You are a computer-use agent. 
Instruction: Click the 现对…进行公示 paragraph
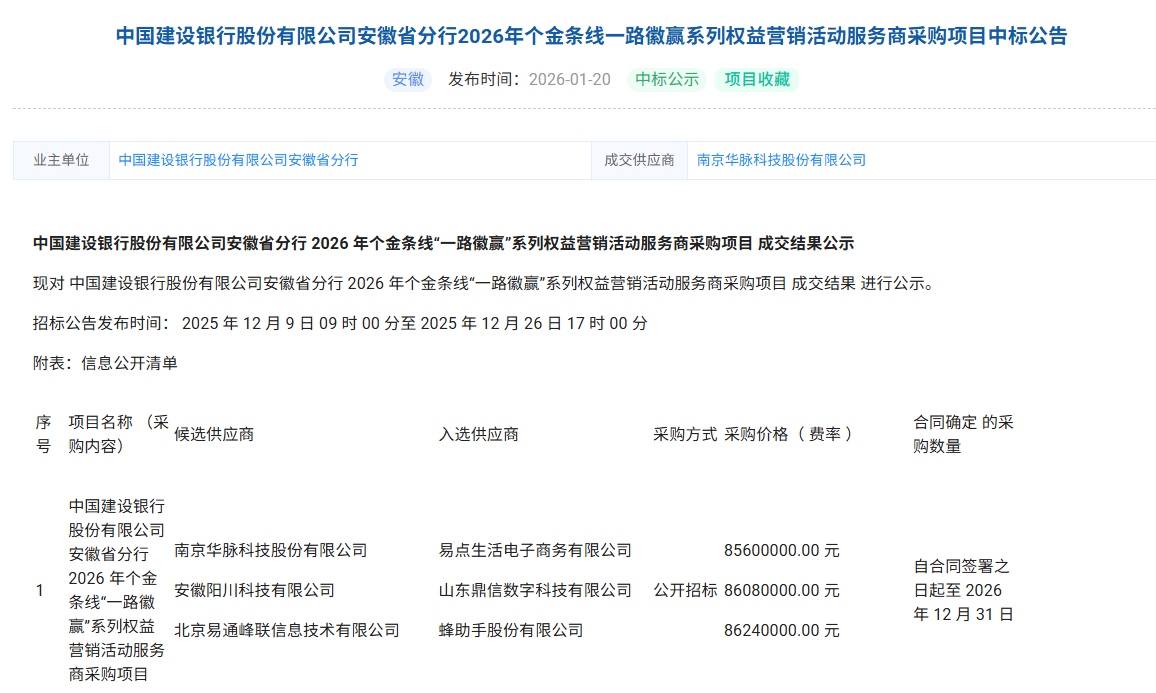[484, 283]
